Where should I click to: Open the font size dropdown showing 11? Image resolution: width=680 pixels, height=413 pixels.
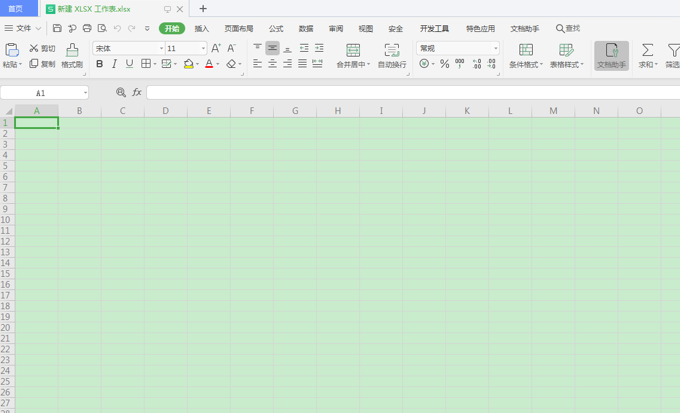coord(203,48)
